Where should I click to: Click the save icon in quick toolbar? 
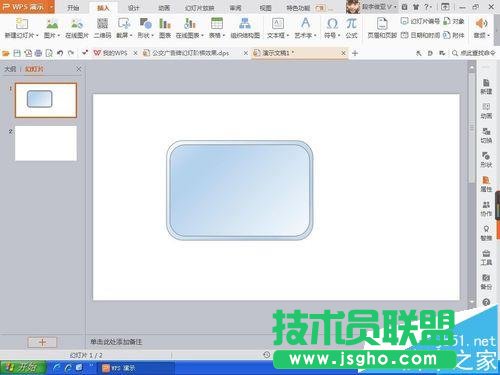point(17,53)
